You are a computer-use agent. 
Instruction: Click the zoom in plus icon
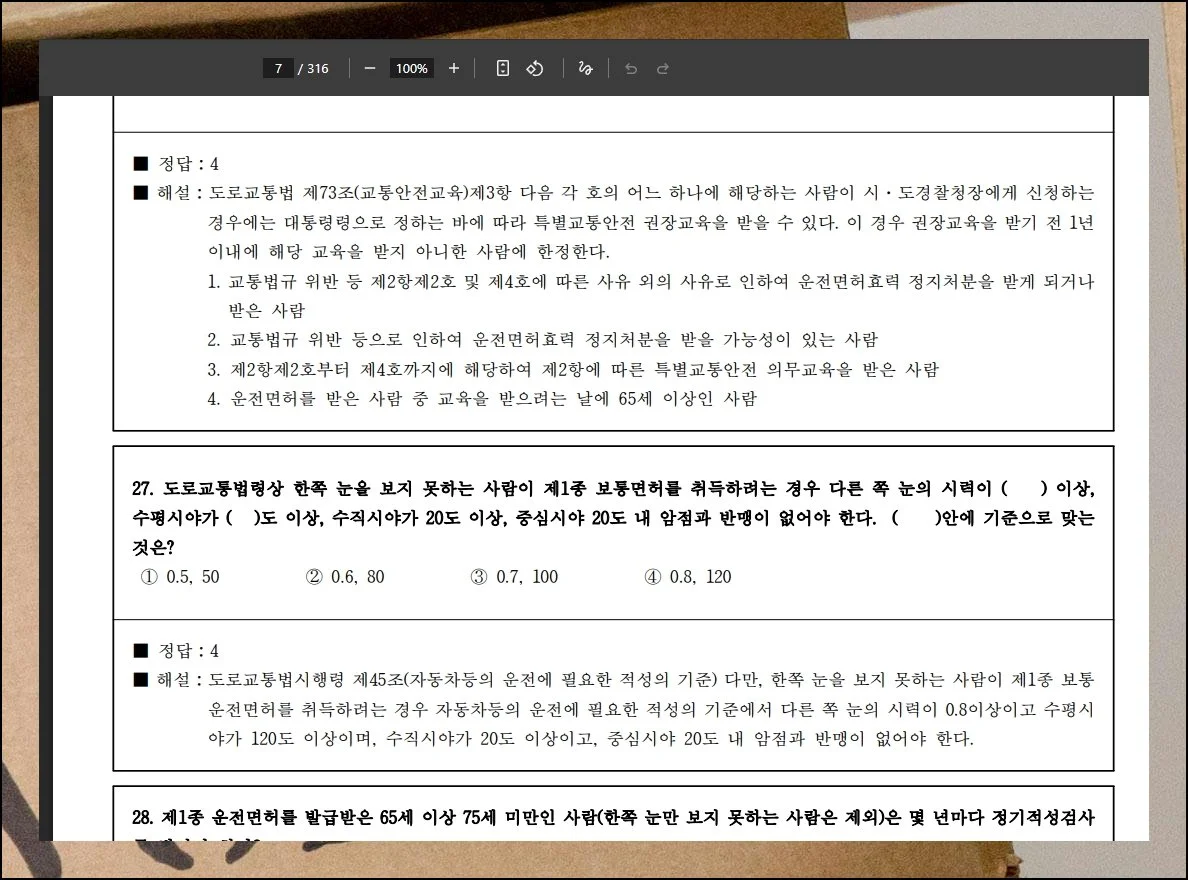click(x=454, y=68)
